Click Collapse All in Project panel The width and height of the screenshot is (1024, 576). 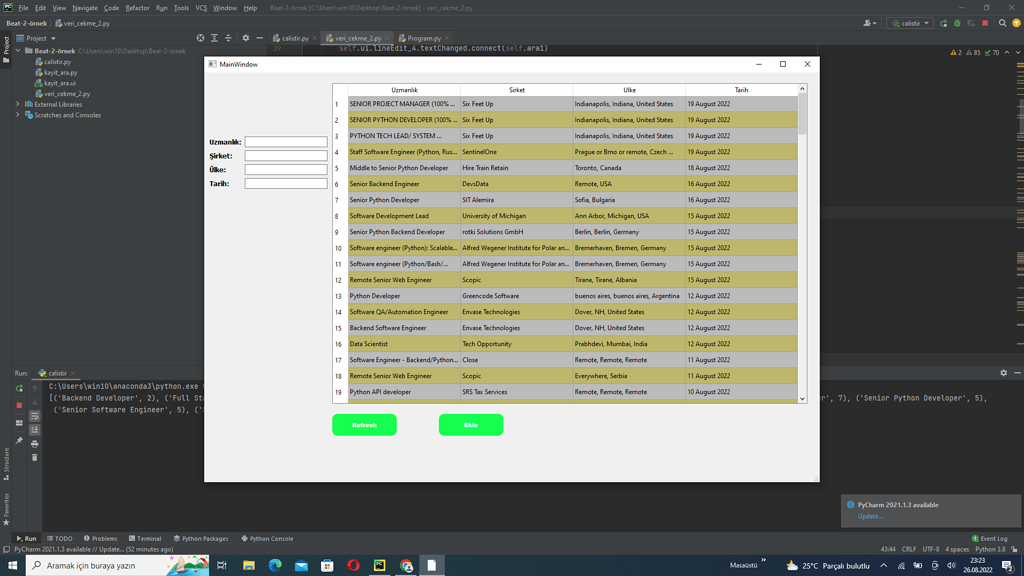[228, 39]
